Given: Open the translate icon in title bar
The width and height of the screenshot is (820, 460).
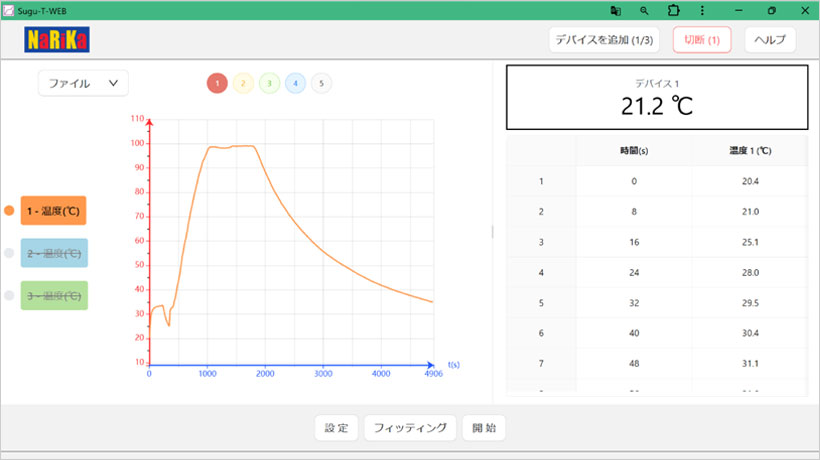Looking at the screenshot, I should click(x=615, y=10).
